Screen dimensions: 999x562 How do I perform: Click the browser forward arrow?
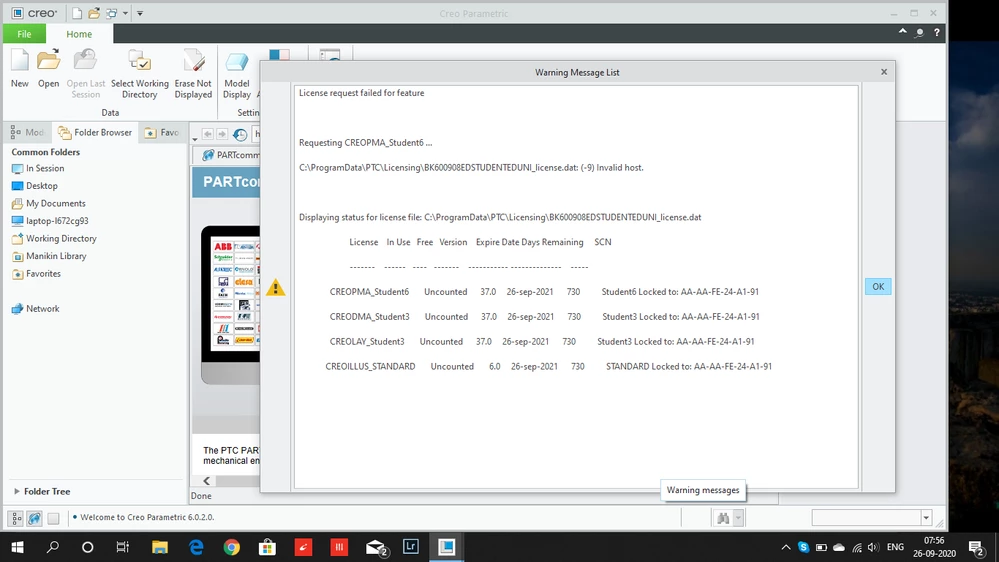222,134
